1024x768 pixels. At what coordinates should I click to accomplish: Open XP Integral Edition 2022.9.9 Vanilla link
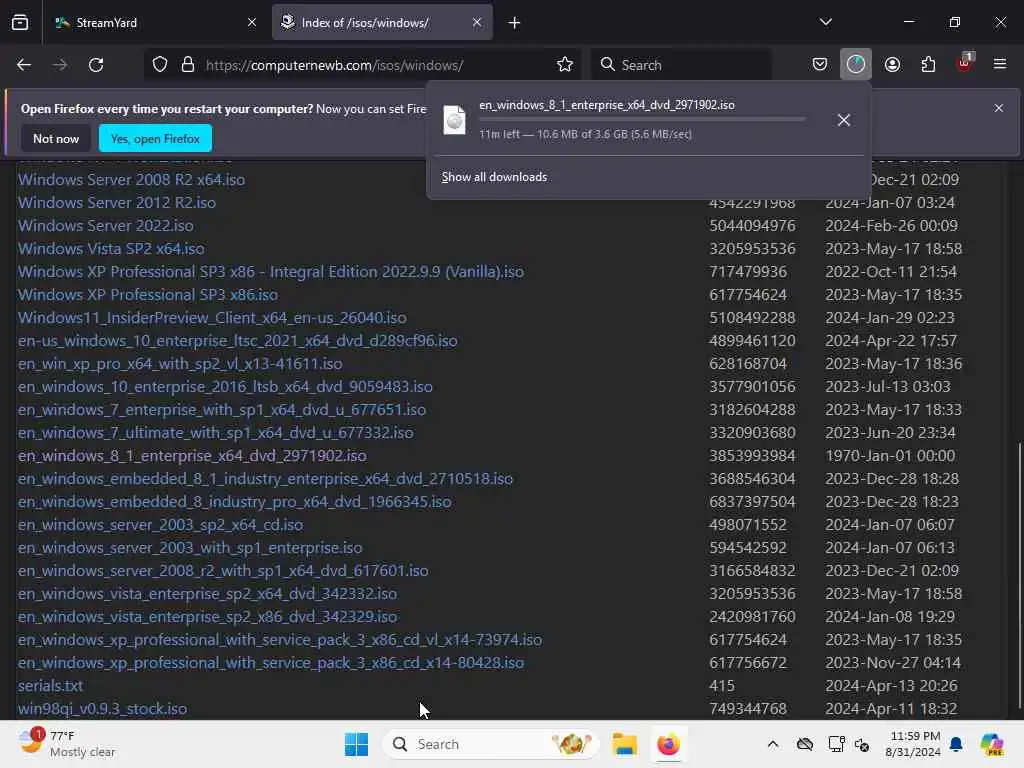pos(271,272)
